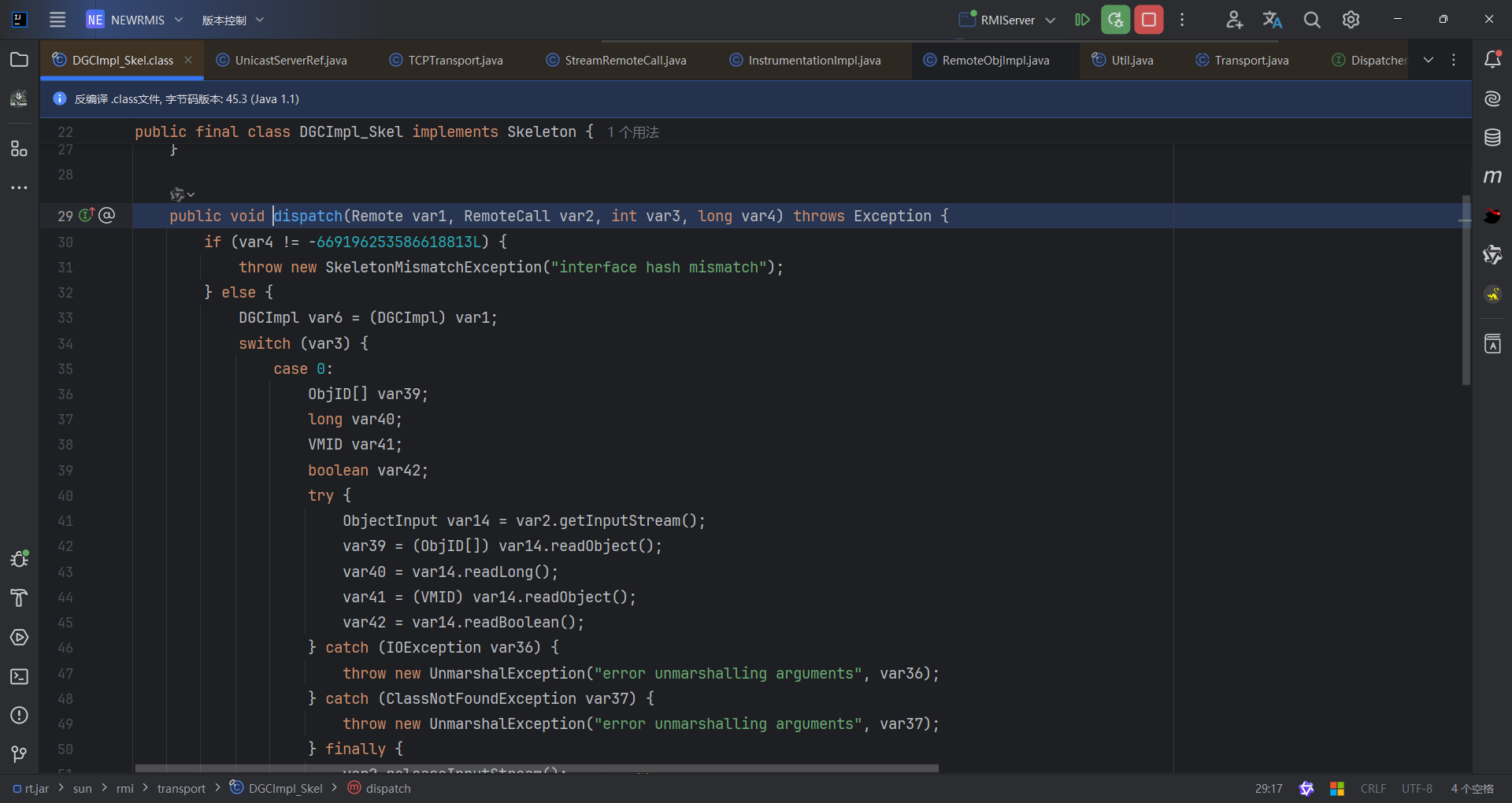Screen dimensions: 1512x803
Task: Click the Resume program button
Action: coord(1083,20)
